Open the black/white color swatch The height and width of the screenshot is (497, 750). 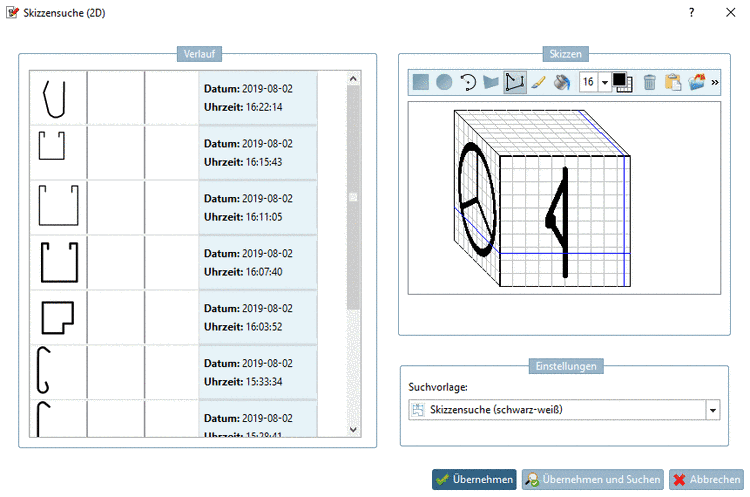[x=622, y=82]
